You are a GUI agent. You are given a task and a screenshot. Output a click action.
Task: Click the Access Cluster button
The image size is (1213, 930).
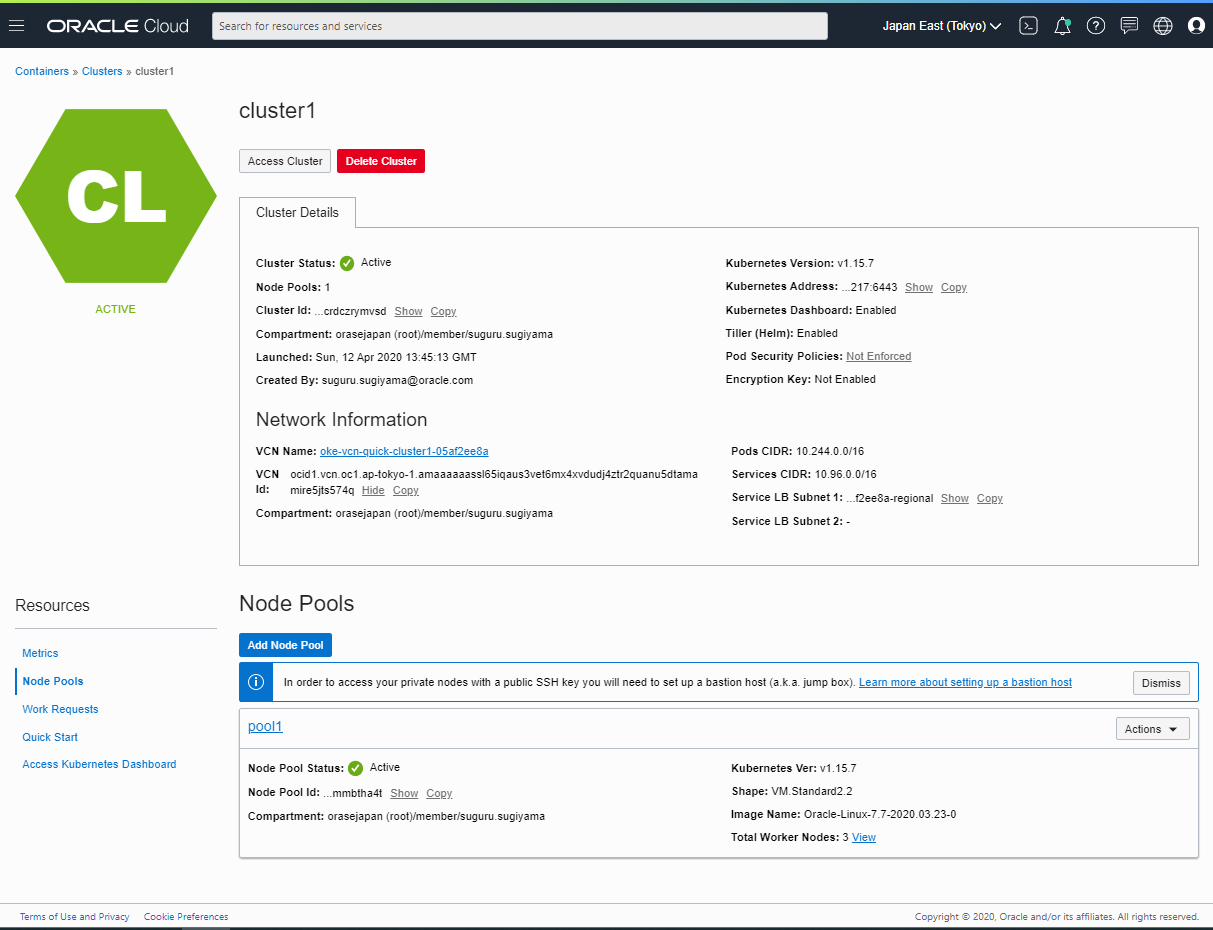pos(285,161)
